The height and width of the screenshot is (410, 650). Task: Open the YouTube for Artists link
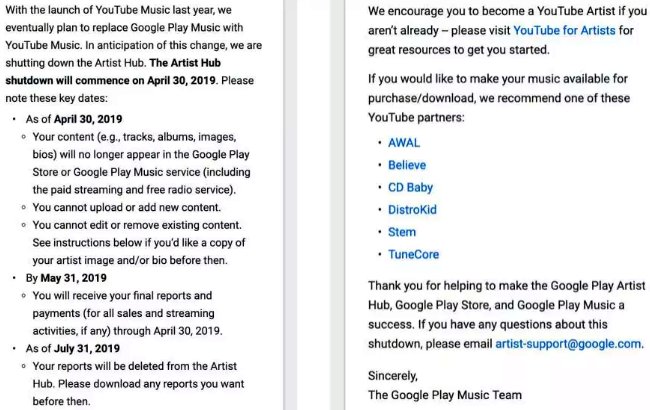pyautogui.click(x=564, y=30)
